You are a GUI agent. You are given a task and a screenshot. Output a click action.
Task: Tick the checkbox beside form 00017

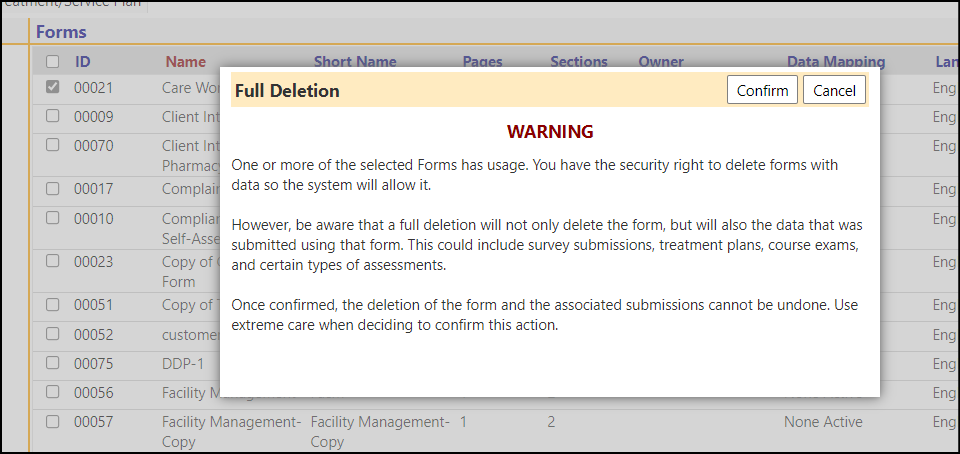(53, 188)
